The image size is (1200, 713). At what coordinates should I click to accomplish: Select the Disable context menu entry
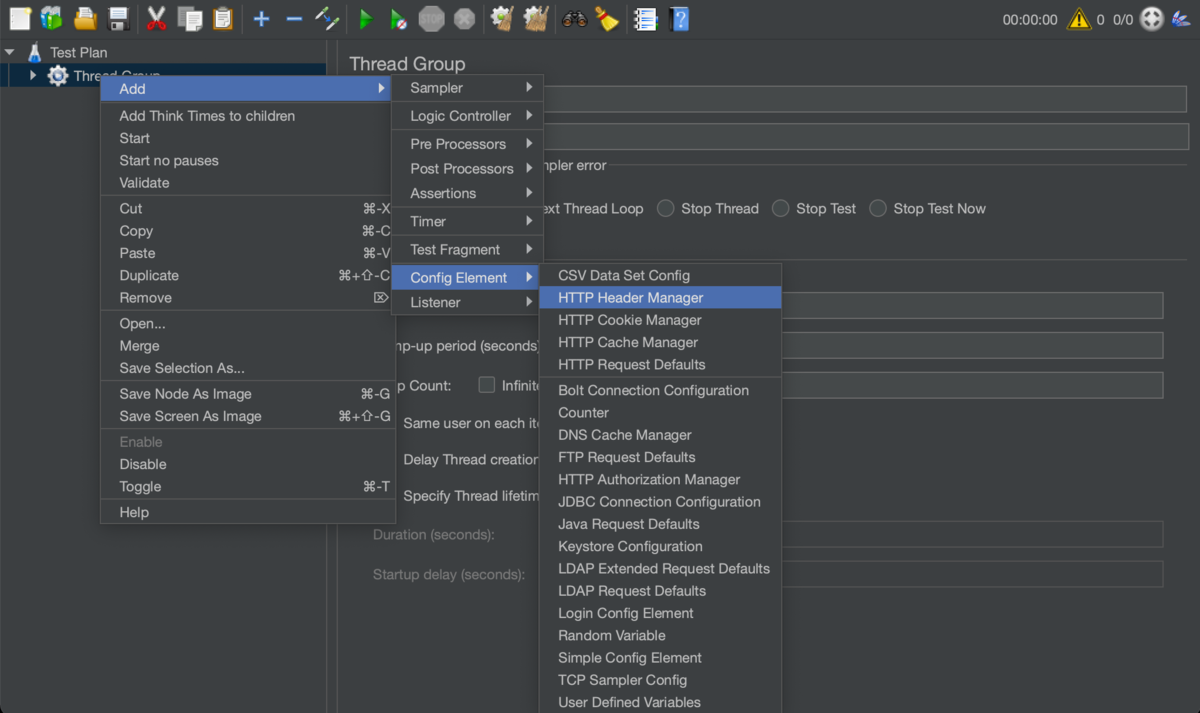tap(247, 464)
